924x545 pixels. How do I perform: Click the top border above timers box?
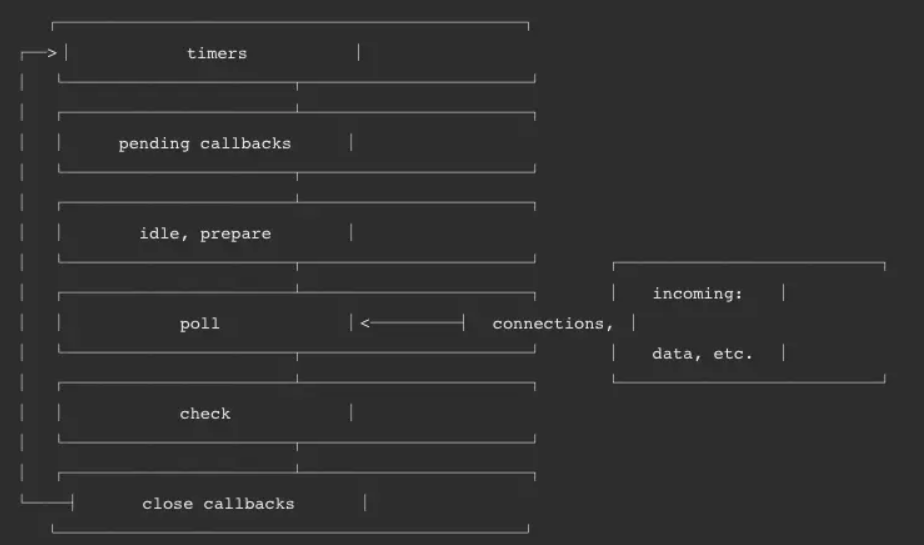(290, 24)
